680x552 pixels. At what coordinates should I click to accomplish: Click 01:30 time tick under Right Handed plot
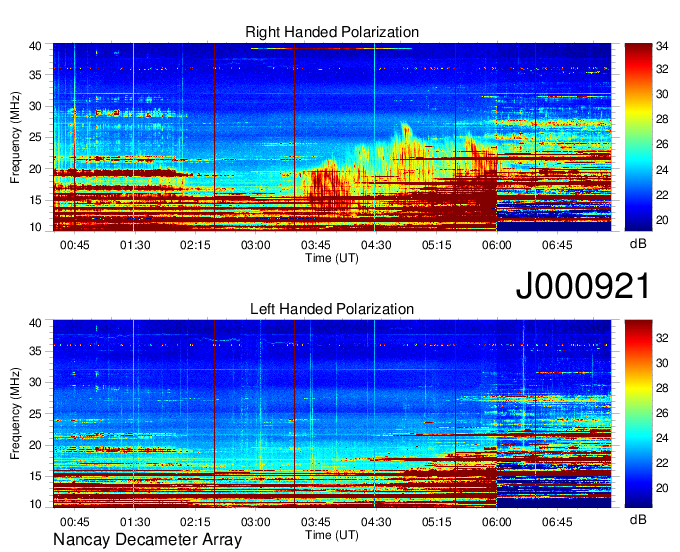(135, 245)
